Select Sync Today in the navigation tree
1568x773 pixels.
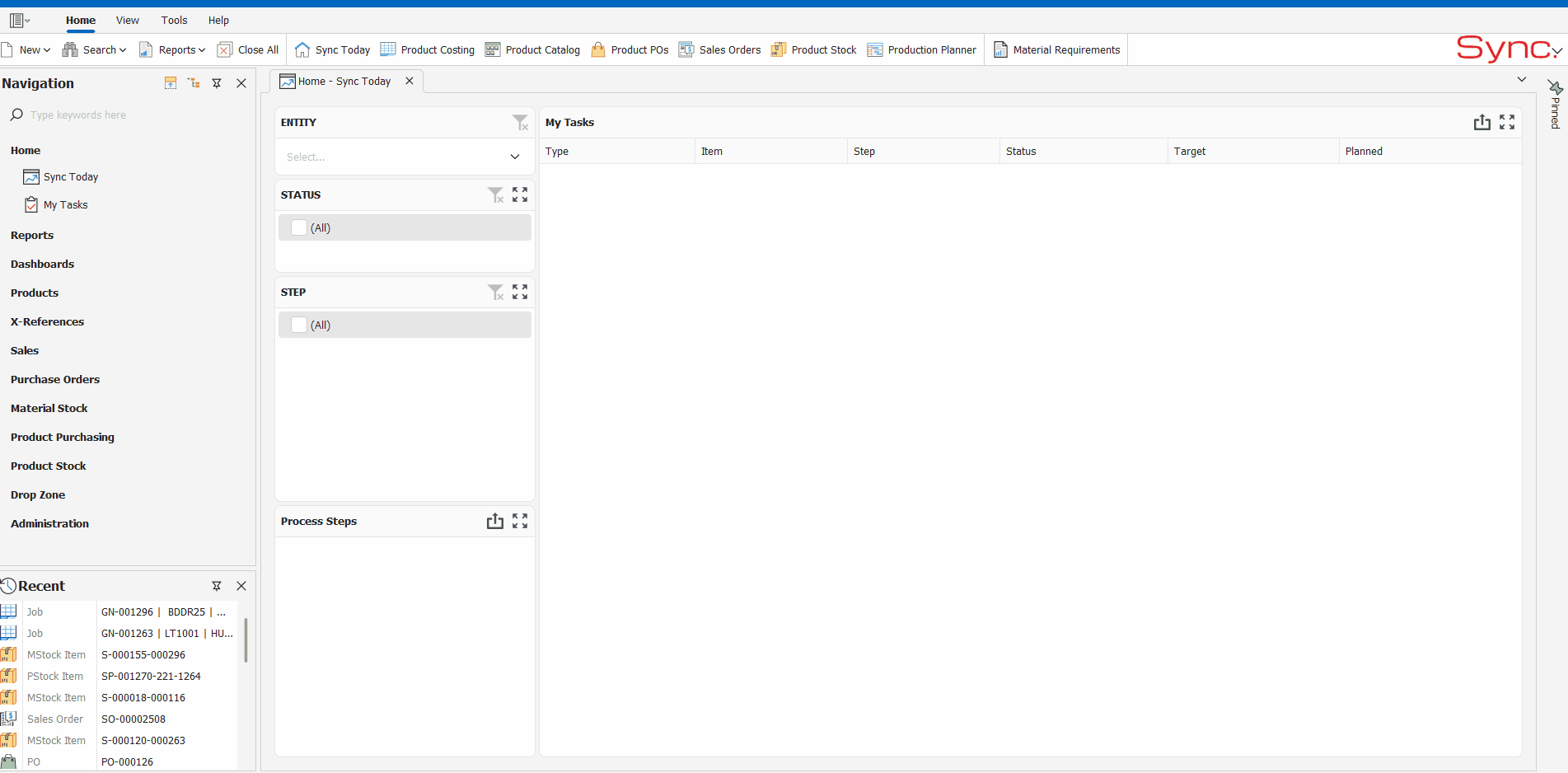click(x=71, y=177)
